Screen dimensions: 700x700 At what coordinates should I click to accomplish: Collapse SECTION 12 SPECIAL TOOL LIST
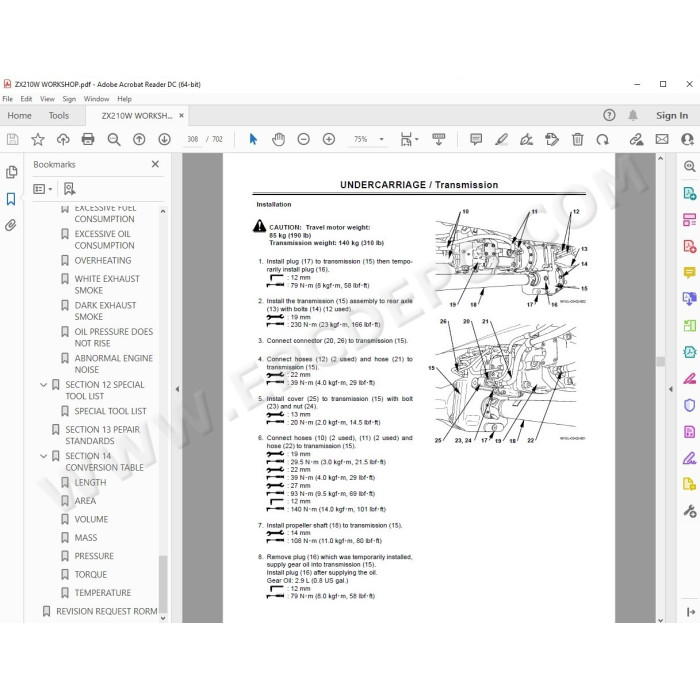[x=43, y=385]
